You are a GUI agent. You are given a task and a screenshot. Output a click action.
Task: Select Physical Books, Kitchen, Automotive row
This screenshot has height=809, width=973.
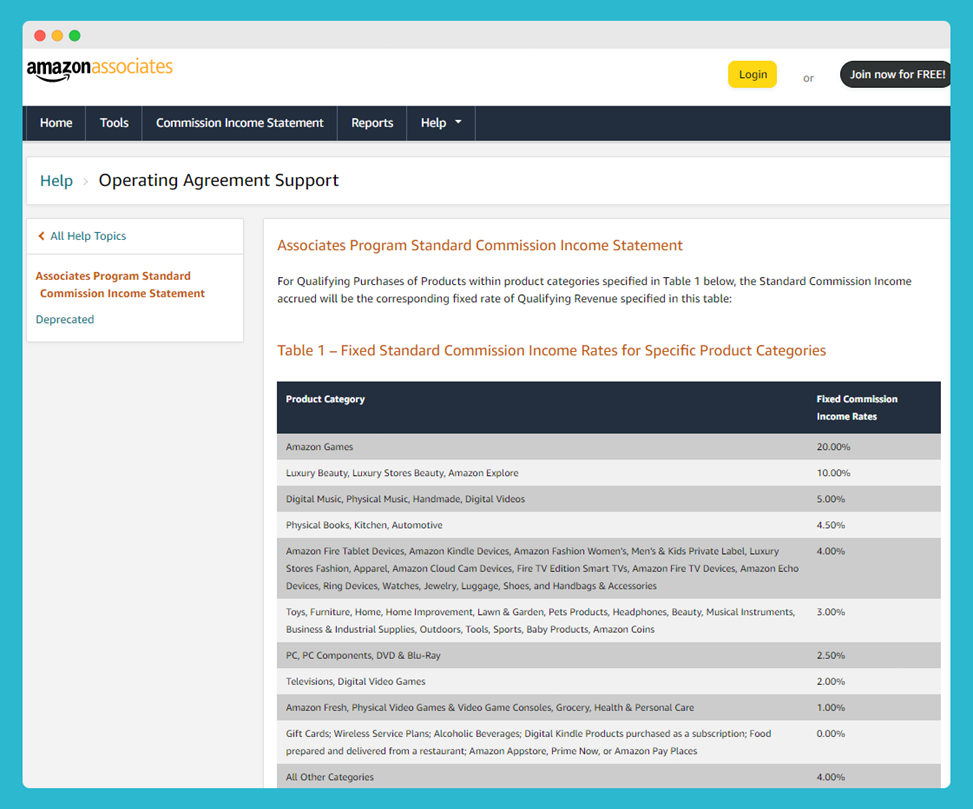(609, 525)
